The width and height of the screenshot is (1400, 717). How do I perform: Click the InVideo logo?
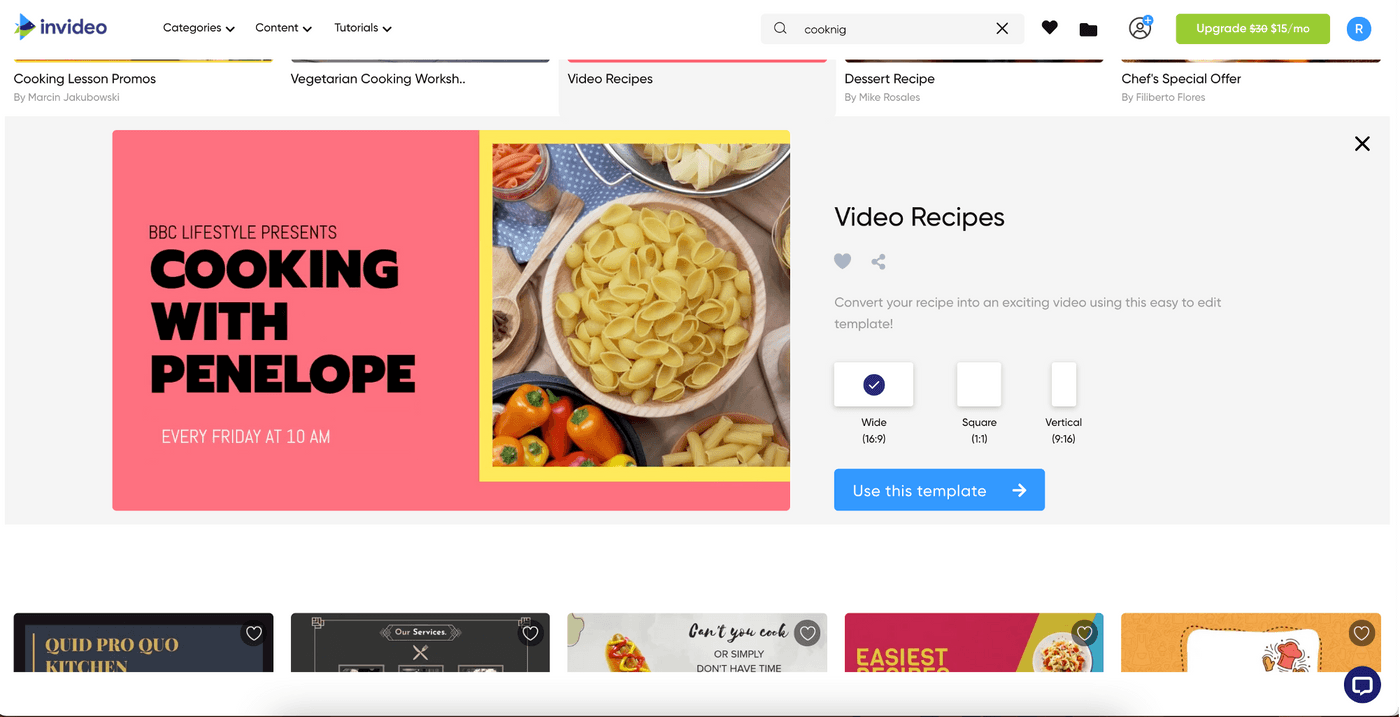click(61, 27)
